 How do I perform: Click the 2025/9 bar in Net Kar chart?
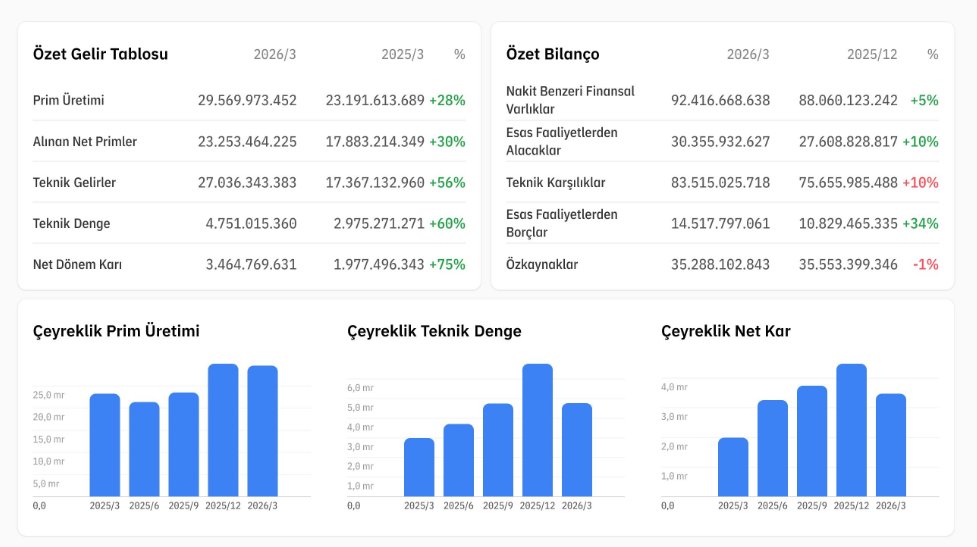[812, 441]
